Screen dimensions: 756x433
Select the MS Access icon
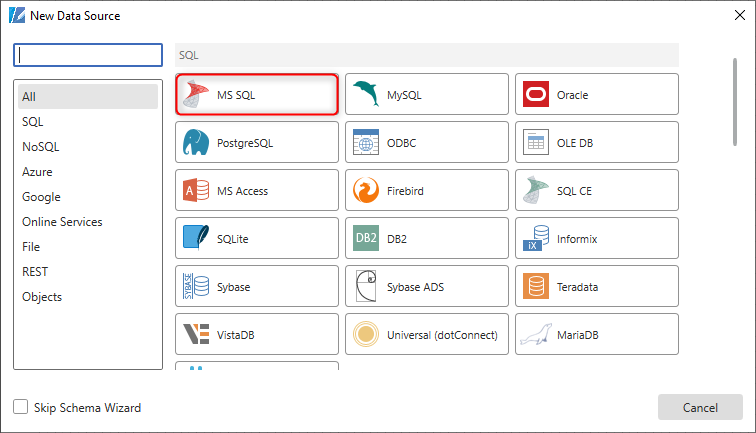196,190
